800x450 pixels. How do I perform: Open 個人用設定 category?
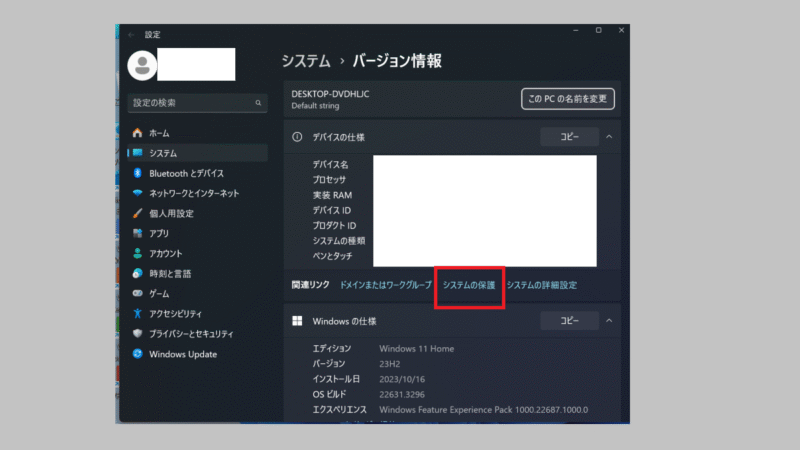click(x=197, y=213)
